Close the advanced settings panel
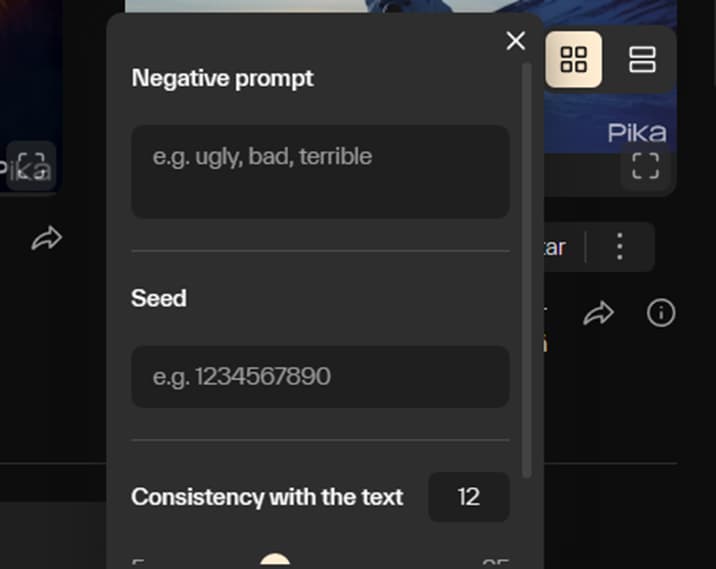Image resolution: width=716 pixels, height=569 pixels. pos(515,41)
